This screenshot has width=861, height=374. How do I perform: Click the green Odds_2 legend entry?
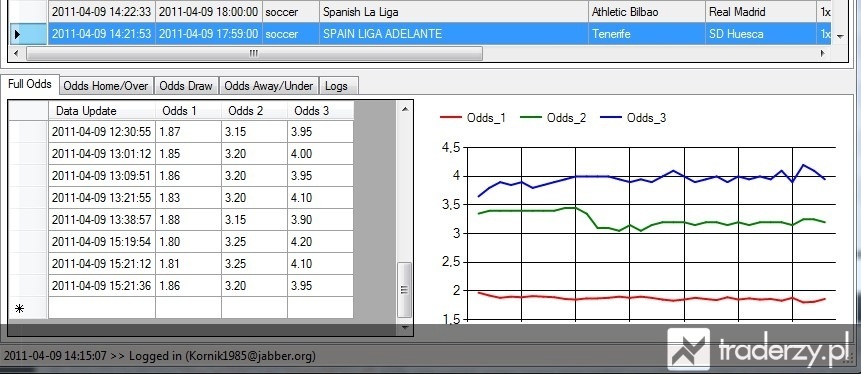pos(553,118)
